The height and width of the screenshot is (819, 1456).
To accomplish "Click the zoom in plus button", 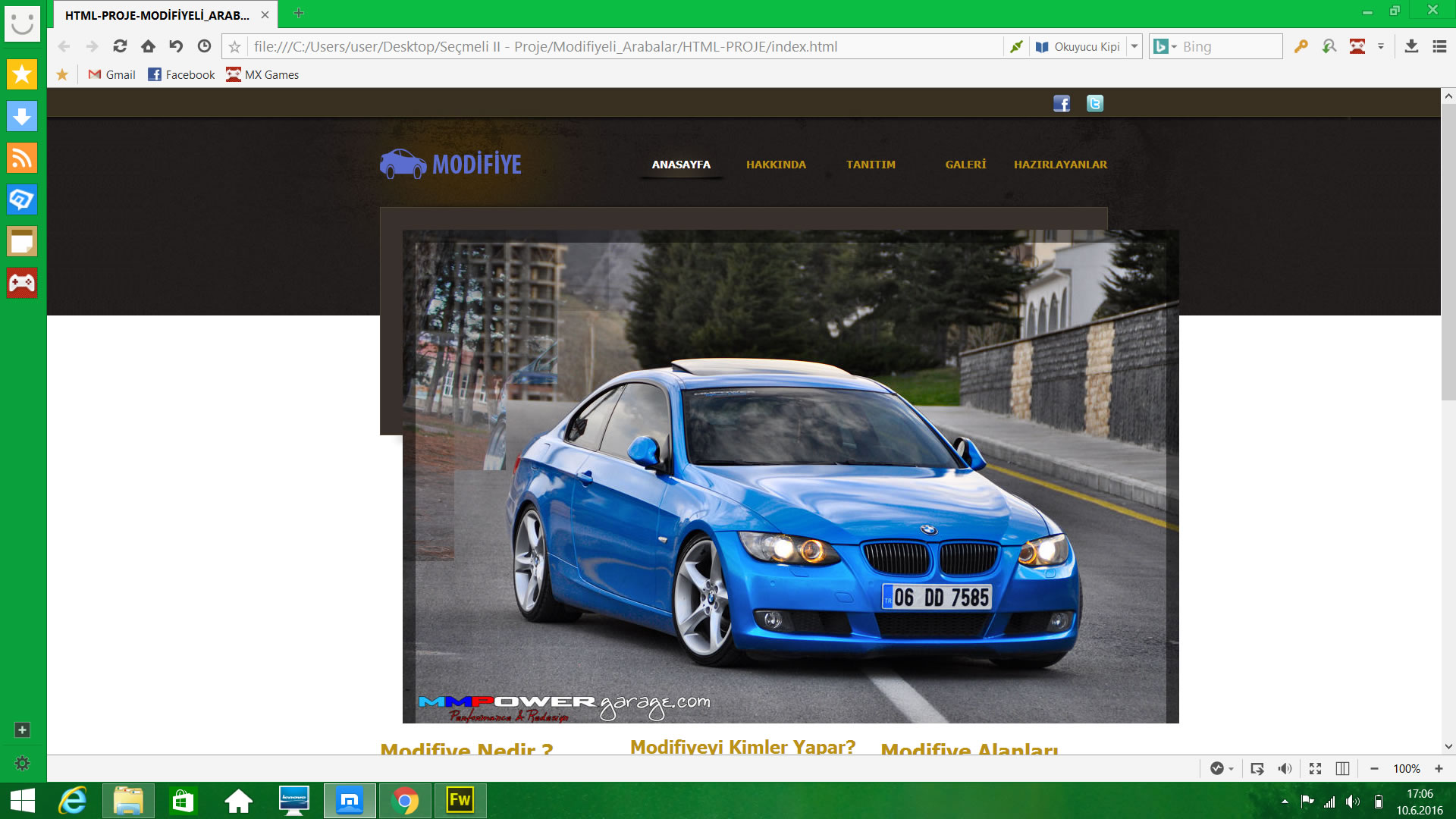I will 1439,768.
